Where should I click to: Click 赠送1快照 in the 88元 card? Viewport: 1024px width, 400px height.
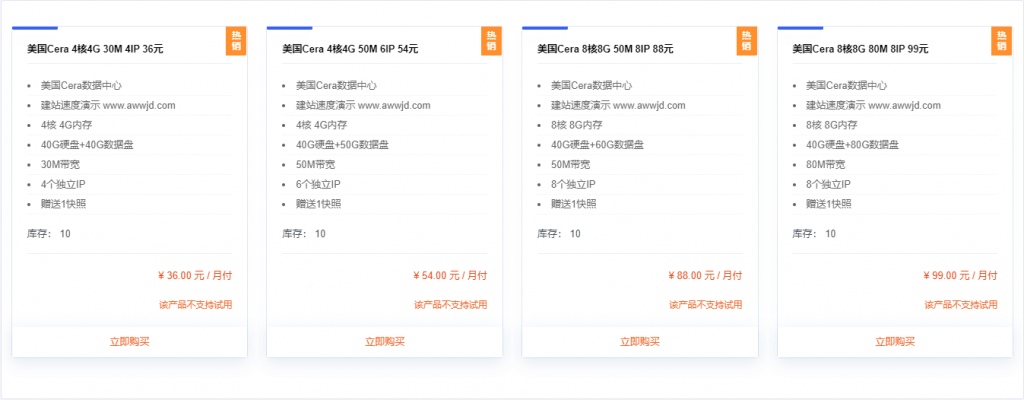point(574,204)
